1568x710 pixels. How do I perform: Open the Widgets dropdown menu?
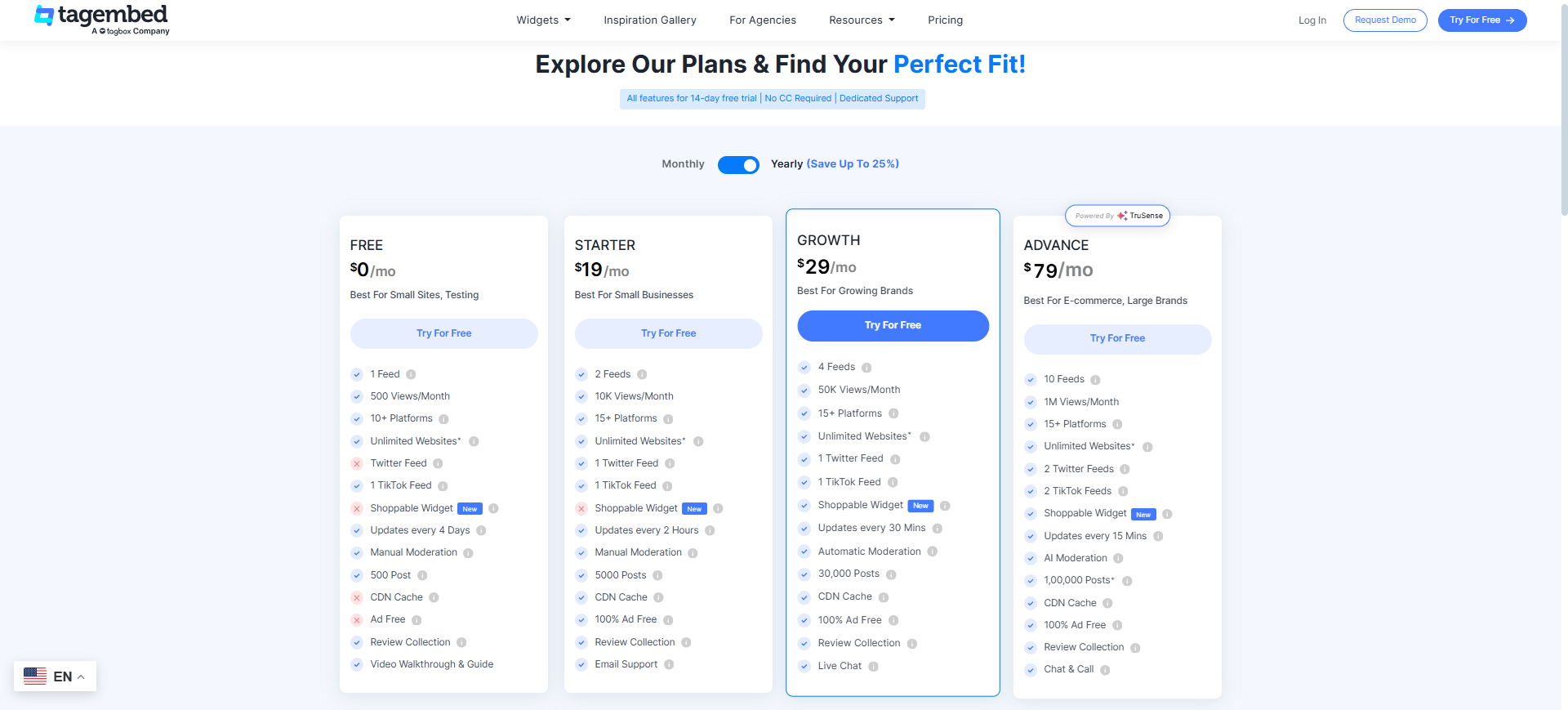pos(543,20)
